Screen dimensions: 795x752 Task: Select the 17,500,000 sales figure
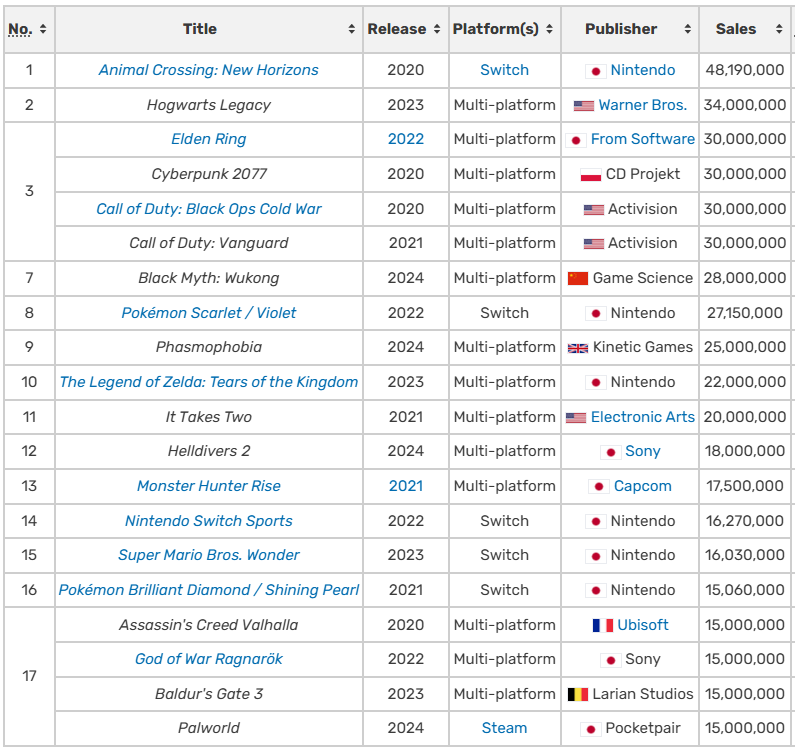coord(744,486)
